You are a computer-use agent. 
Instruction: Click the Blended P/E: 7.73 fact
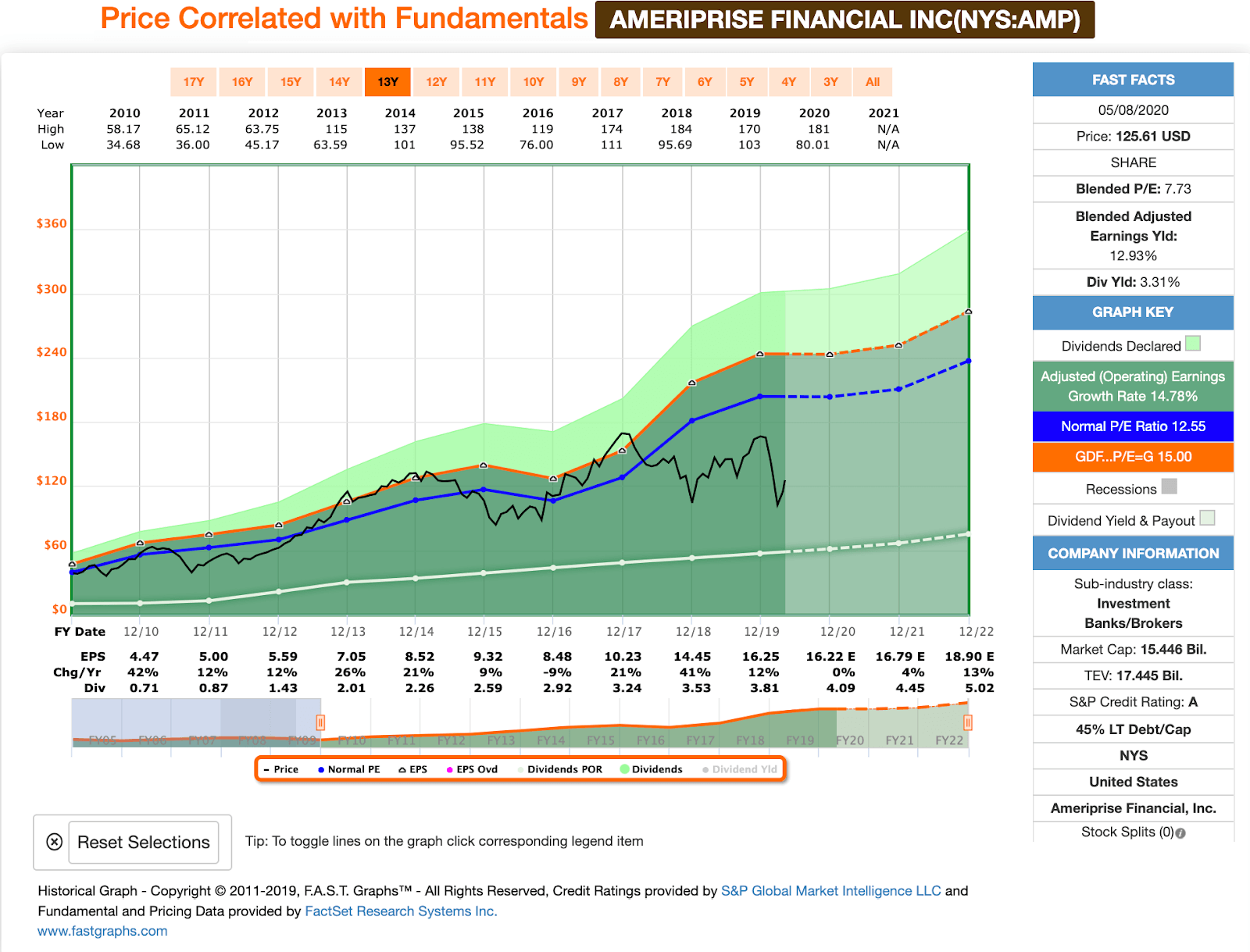[1133, 189]
